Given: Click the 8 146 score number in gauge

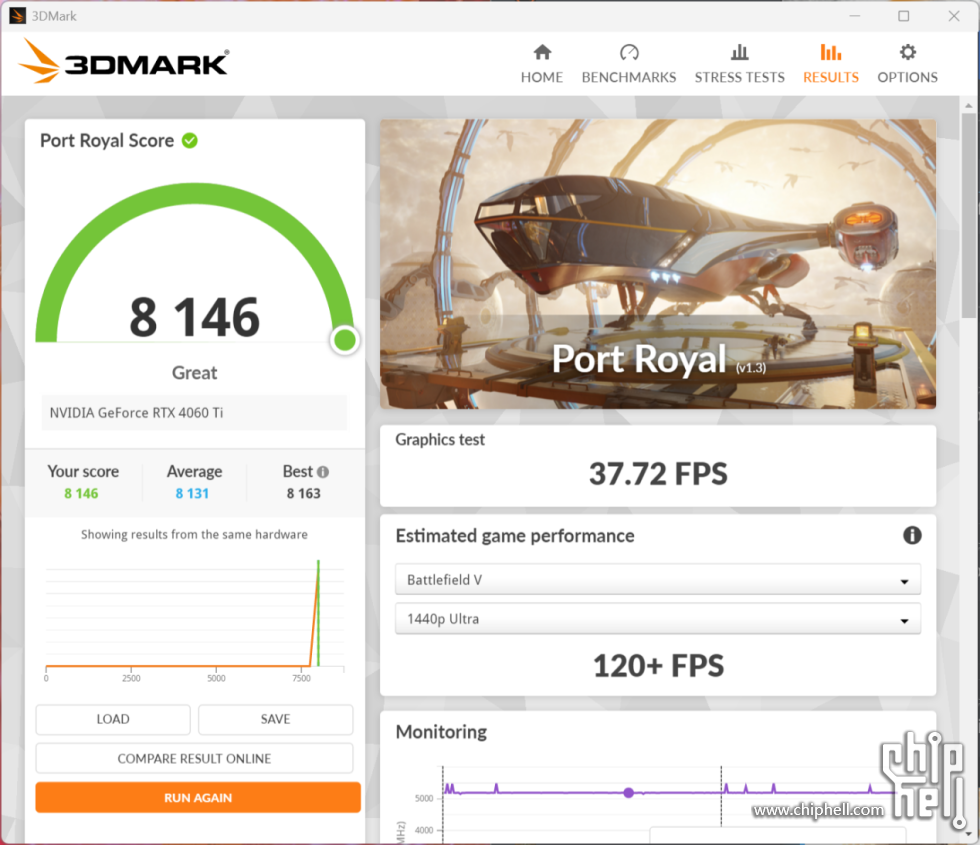Looking at the screenshot, I should pos(194,317).
